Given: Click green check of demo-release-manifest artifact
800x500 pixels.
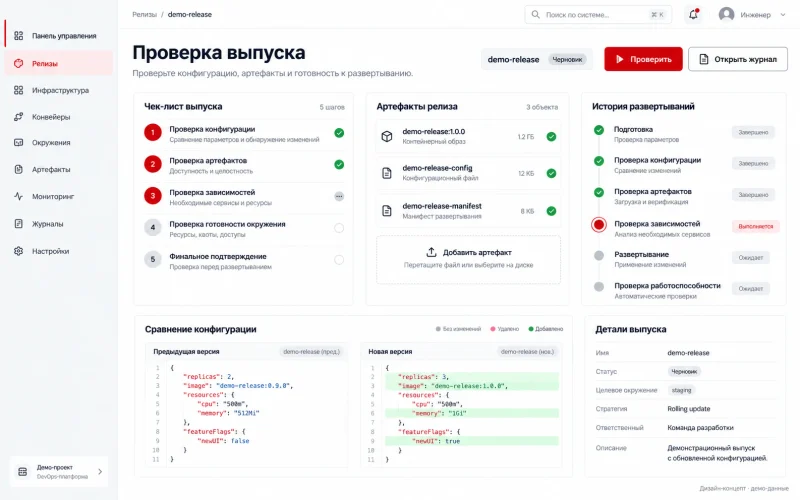Looking at the screenshot, I should tap(551, 211).
